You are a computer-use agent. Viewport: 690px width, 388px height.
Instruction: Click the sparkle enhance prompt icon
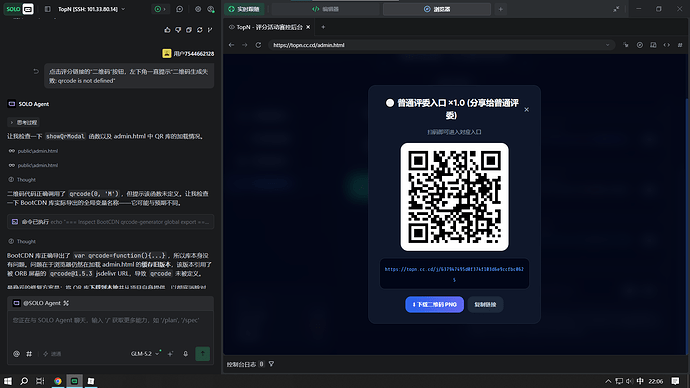pos(170,354)
